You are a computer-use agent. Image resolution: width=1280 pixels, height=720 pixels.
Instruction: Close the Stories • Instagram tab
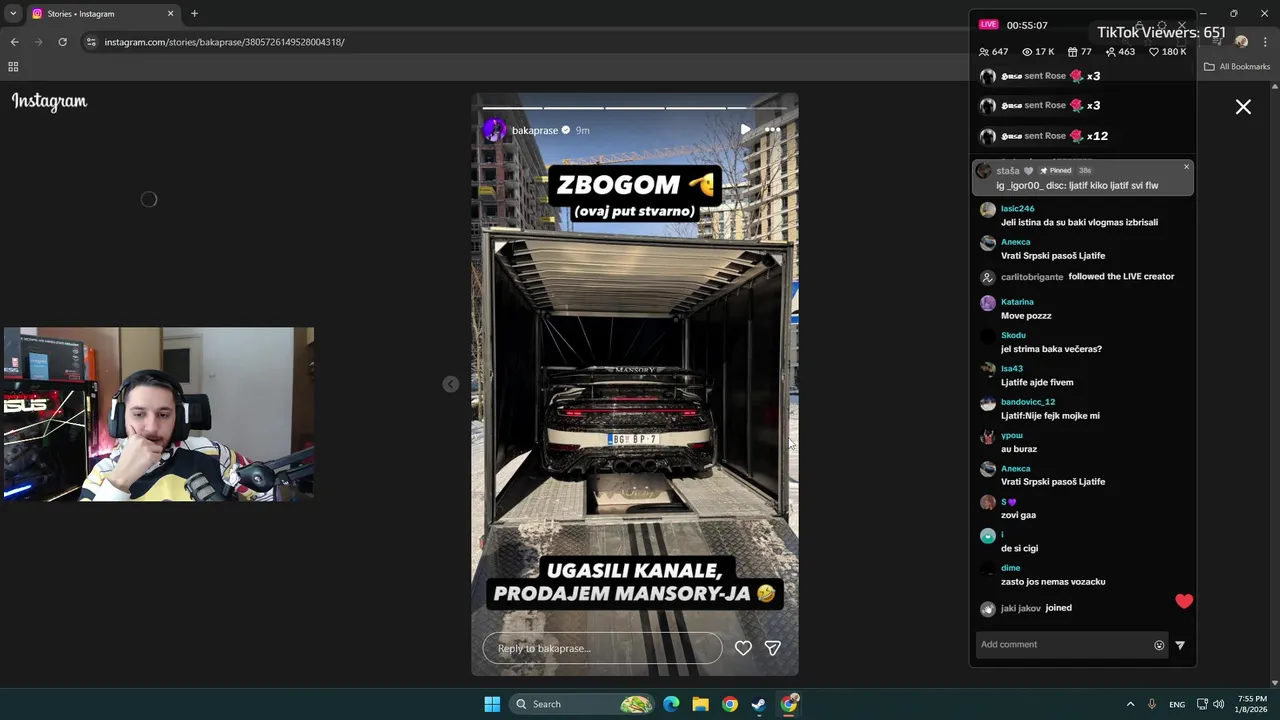coord(170,14)
